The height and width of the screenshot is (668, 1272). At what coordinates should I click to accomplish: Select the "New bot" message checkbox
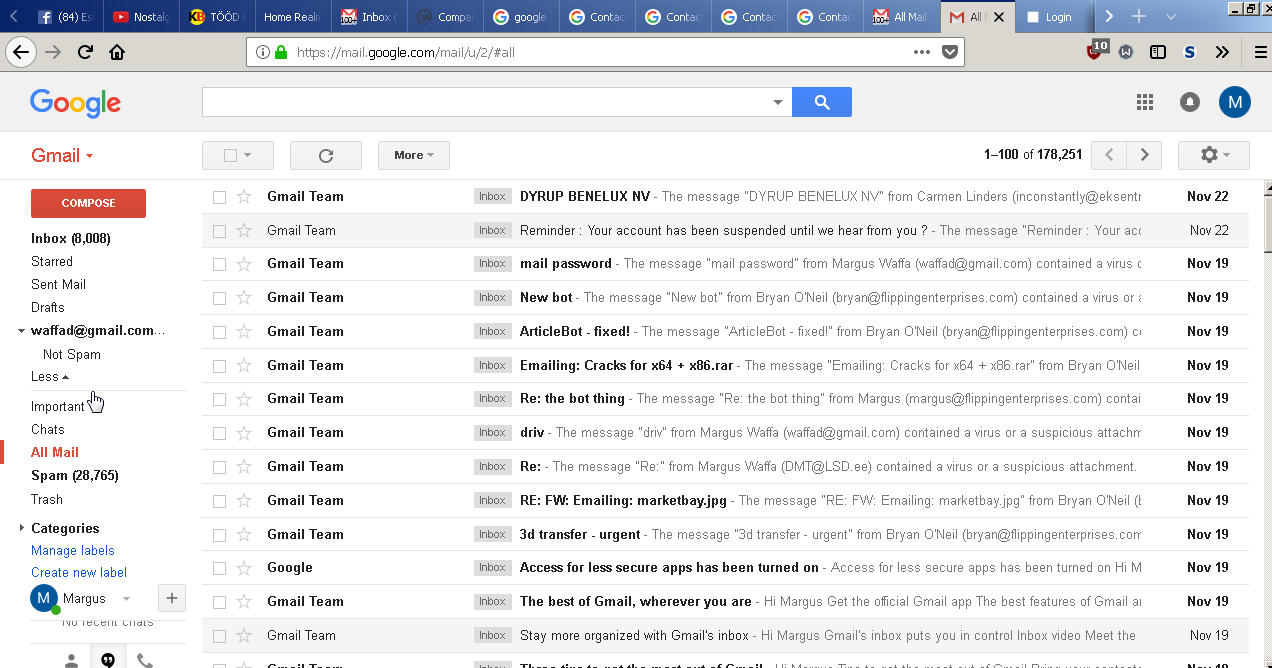pos(219,298)
